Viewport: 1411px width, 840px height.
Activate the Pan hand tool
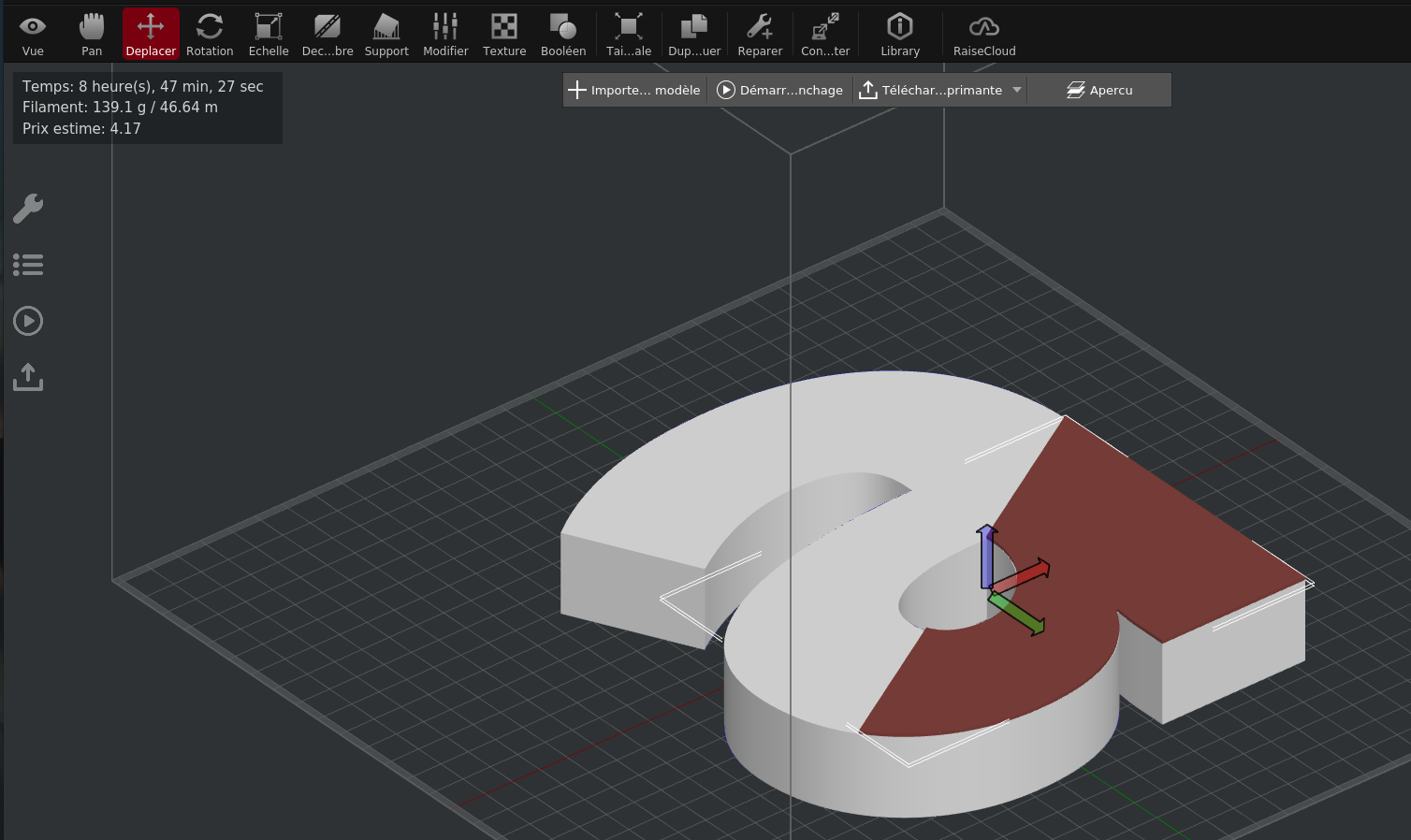[x=92, y=35]
